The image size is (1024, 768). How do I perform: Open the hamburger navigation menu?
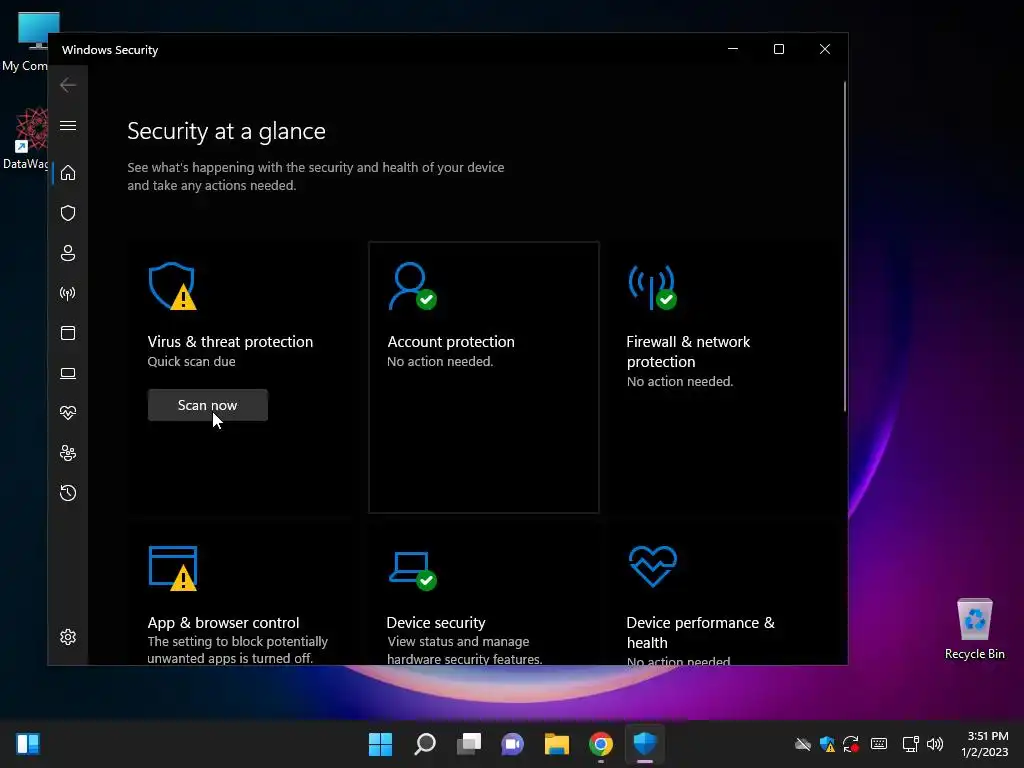coord(68,125)
